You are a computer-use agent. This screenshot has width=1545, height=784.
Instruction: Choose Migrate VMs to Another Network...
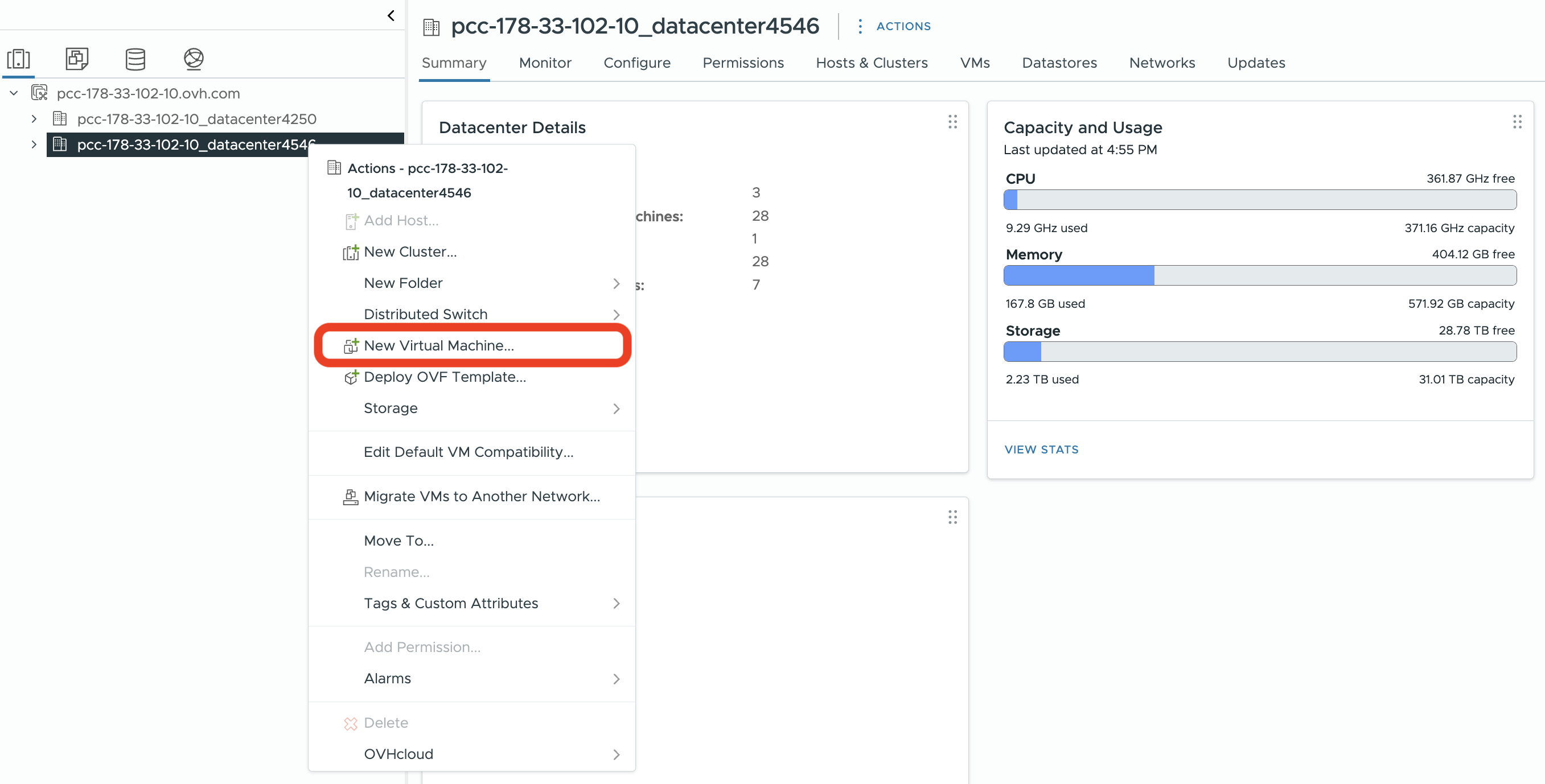pyautogui.click(x=472, y=496)
